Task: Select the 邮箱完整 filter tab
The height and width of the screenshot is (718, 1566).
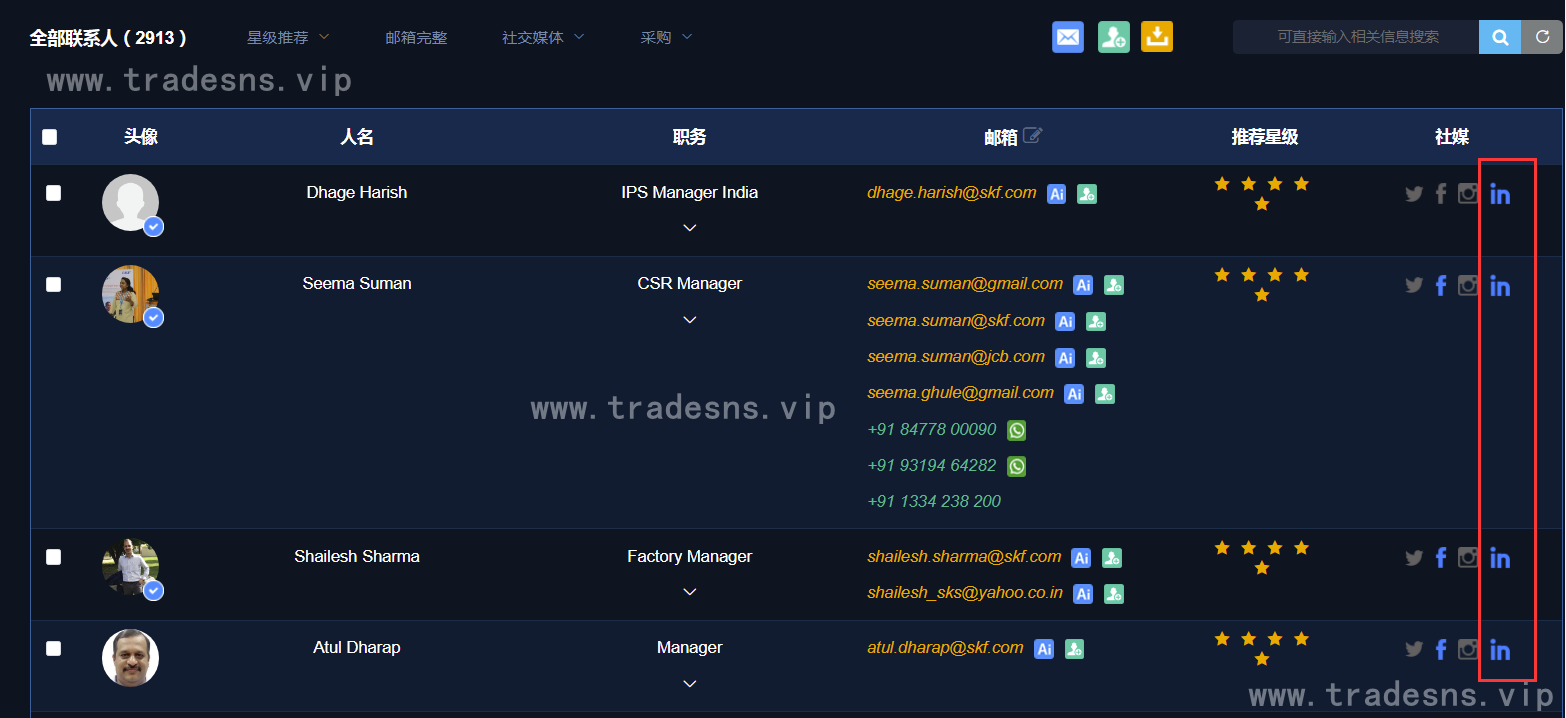Action: click(416, 37)
